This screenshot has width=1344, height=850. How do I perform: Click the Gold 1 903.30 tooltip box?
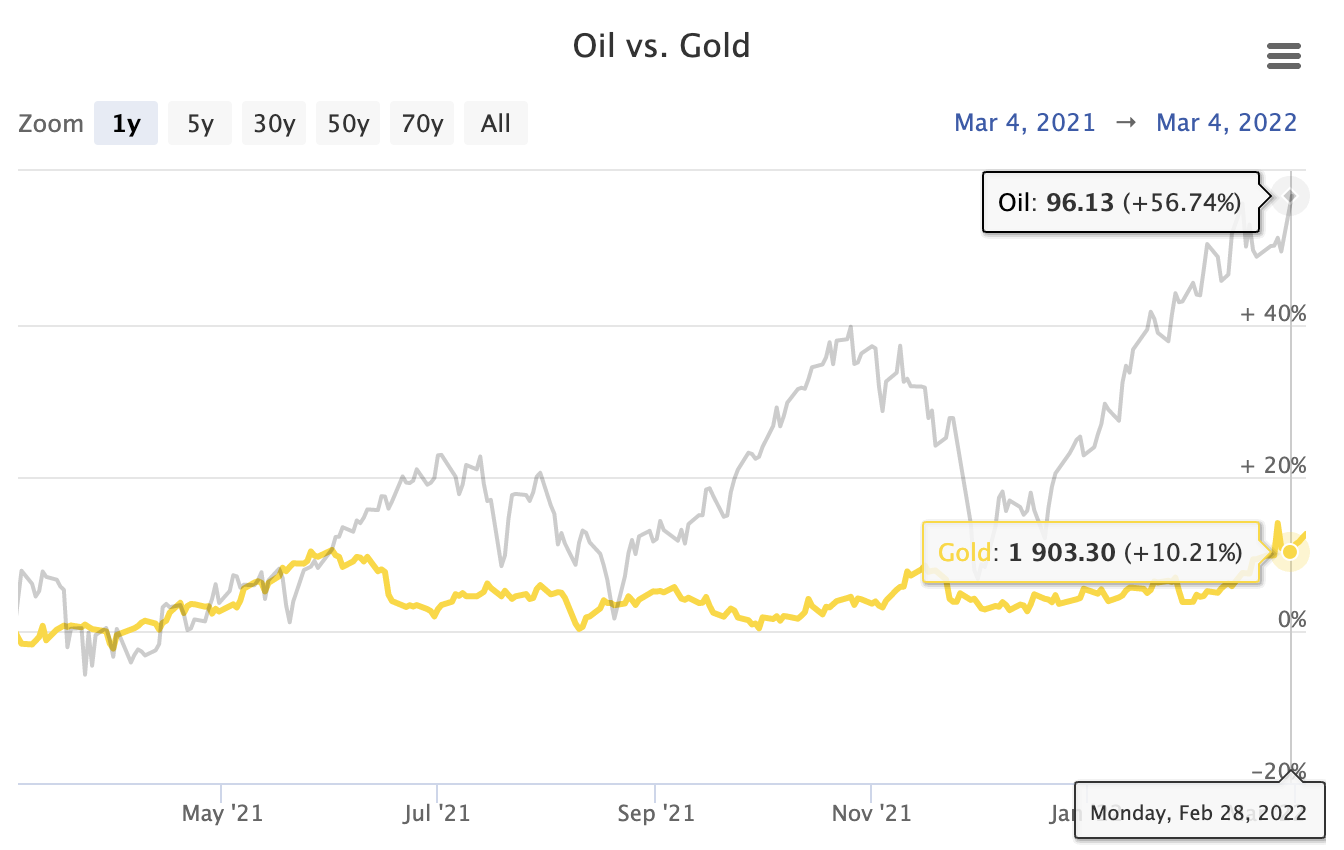(x=1090, y=552)
